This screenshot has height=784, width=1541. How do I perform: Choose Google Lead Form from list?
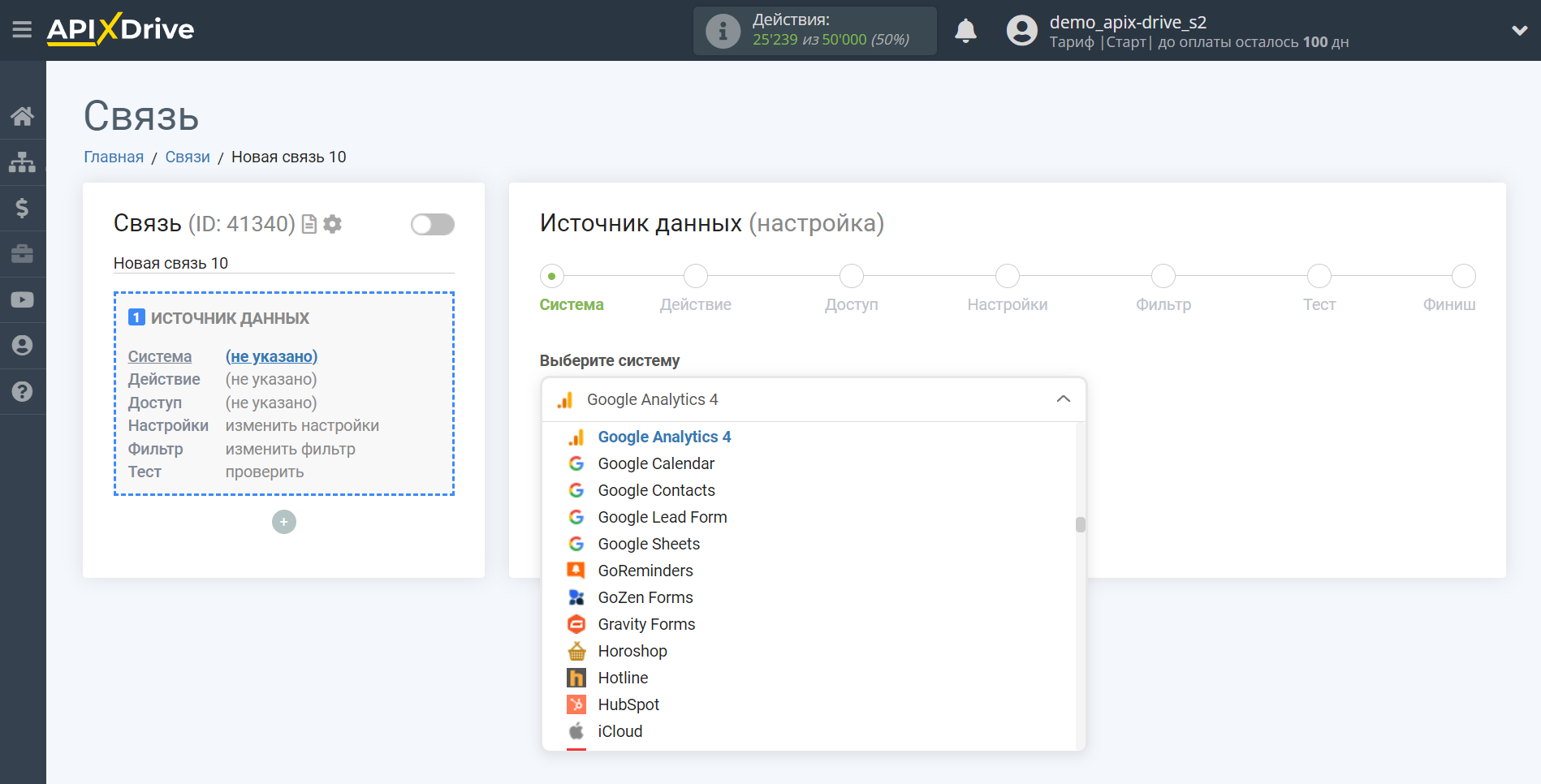click(809, 517)
